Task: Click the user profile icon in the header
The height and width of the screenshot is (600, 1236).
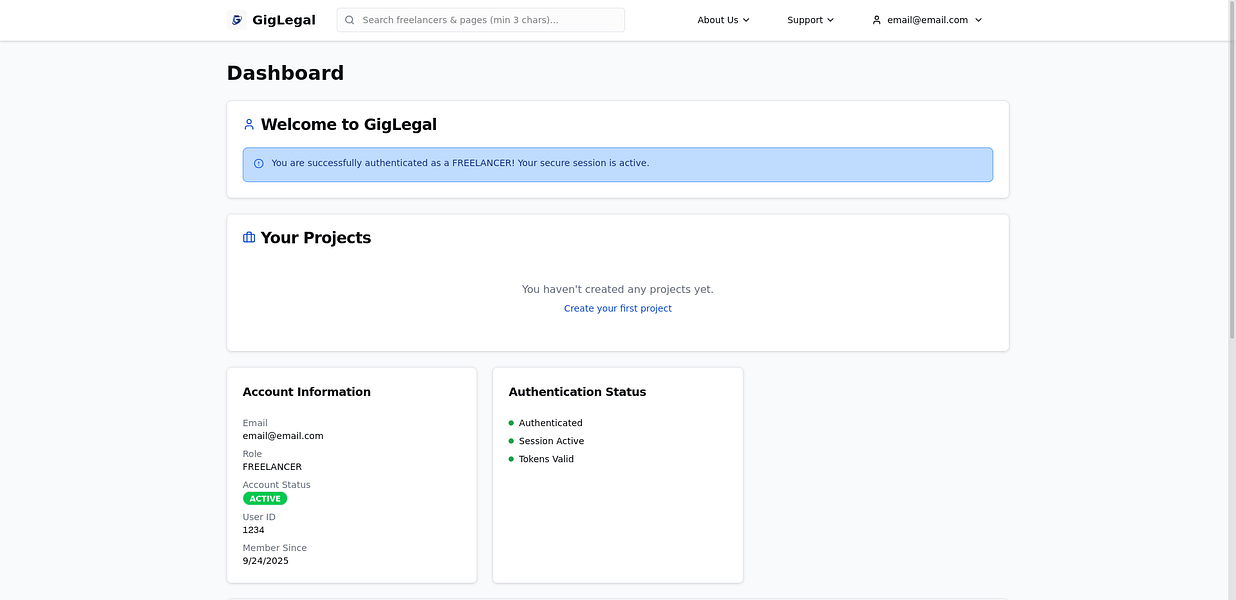Action: coord(876,19)
